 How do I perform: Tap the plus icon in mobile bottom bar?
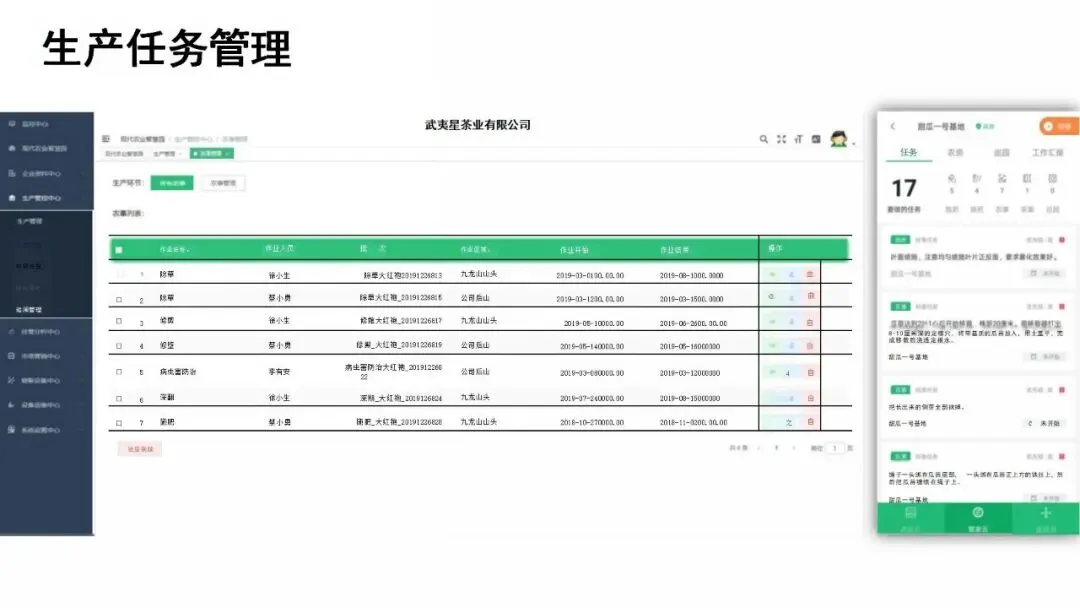pos(1046,518)
